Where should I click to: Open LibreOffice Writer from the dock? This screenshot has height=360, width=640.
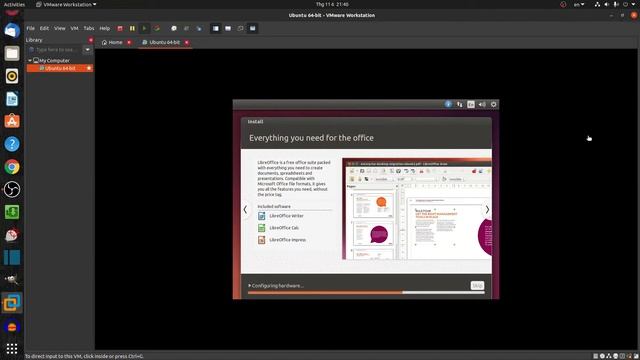(x=12, y=99)
